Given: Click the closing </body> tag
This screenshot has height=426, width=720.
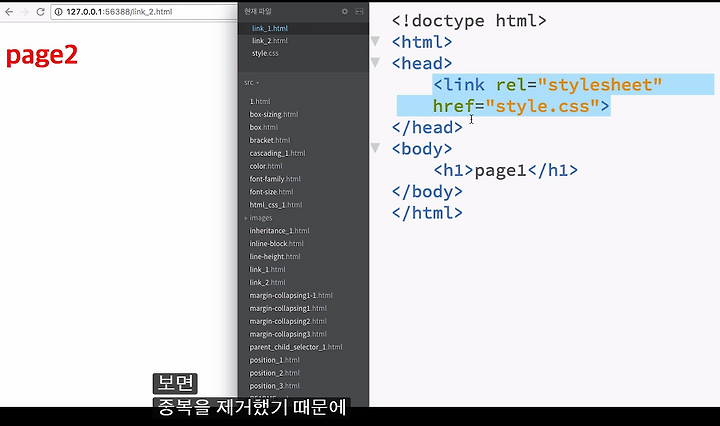Looking at the screenshot, I should (427, 191).
